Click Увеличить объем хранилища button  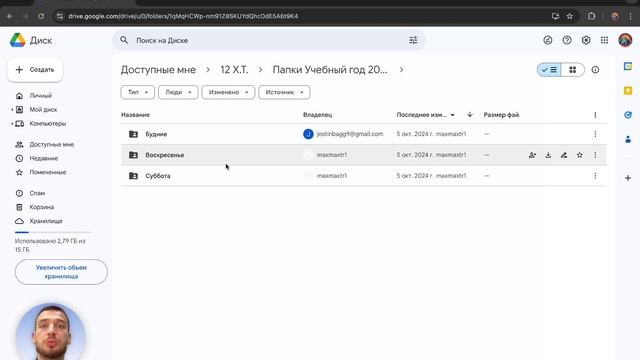(x=61, y=272)
